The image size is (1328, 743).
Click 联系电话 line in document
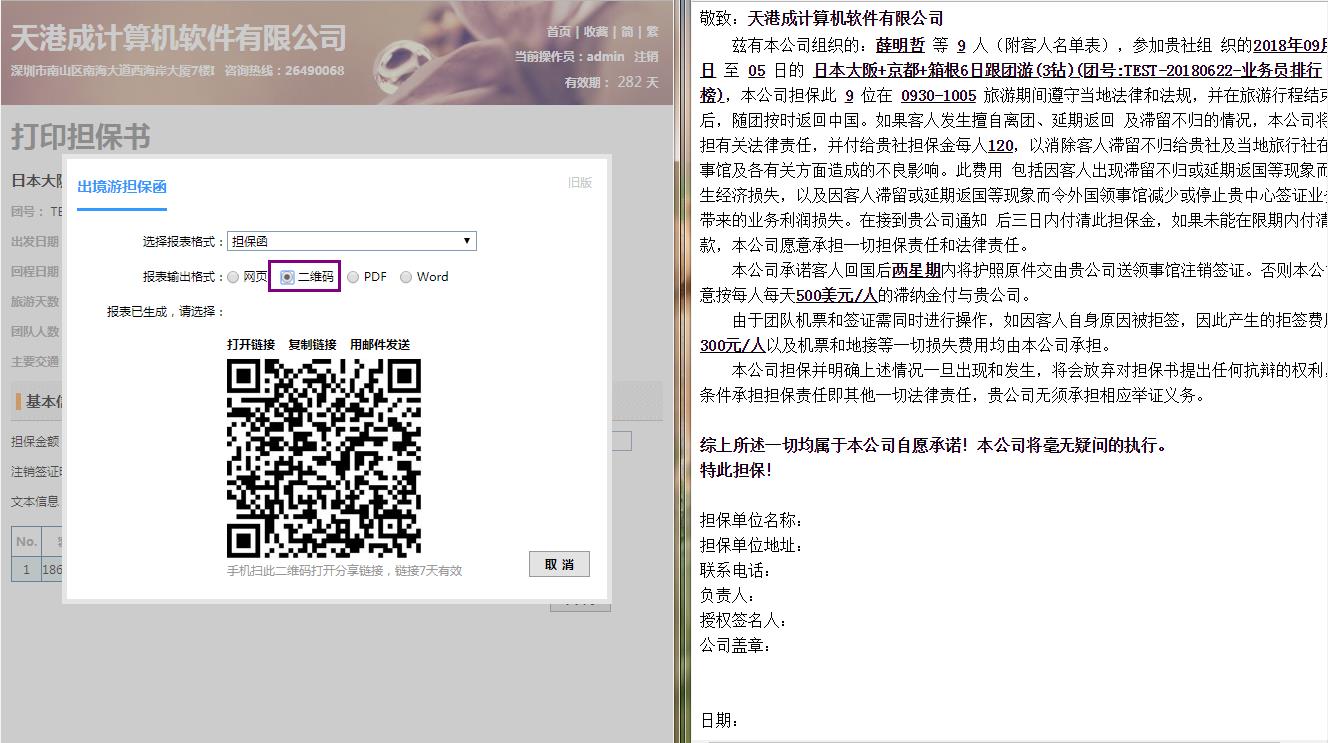coord(735,571)
